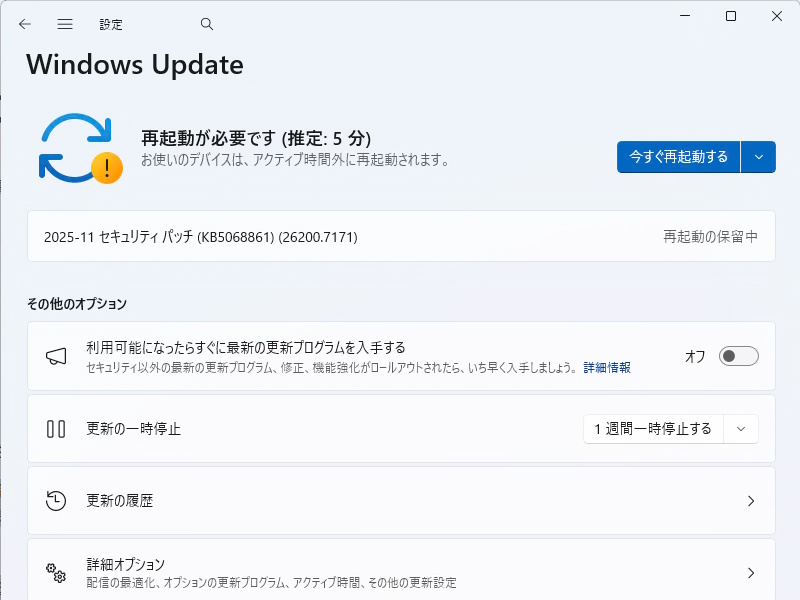Open search from the Settings title bar

pyautogui.click(x=206, y=24)
